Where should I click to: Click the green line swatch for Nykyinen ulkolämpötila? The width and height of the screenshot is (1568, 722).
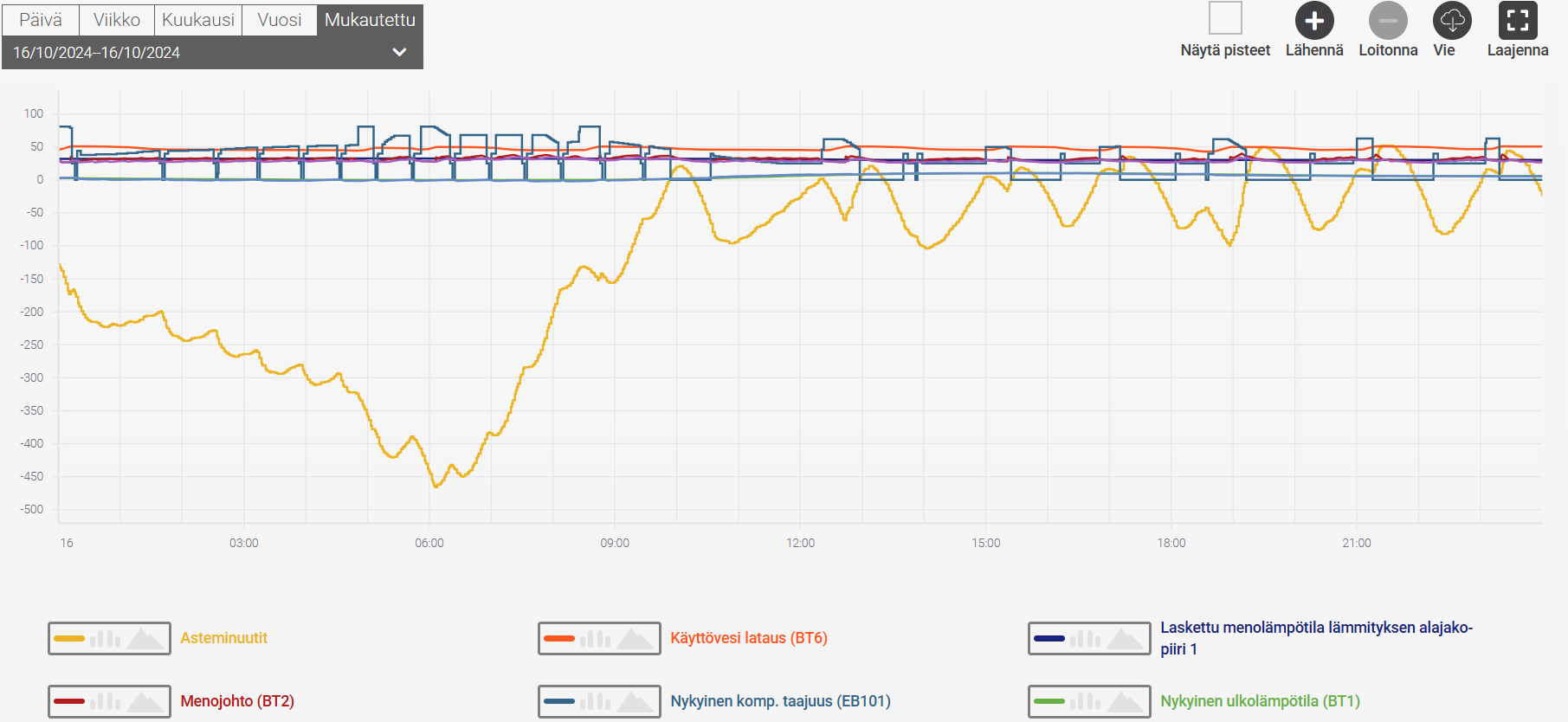(x=1049, y=701)
